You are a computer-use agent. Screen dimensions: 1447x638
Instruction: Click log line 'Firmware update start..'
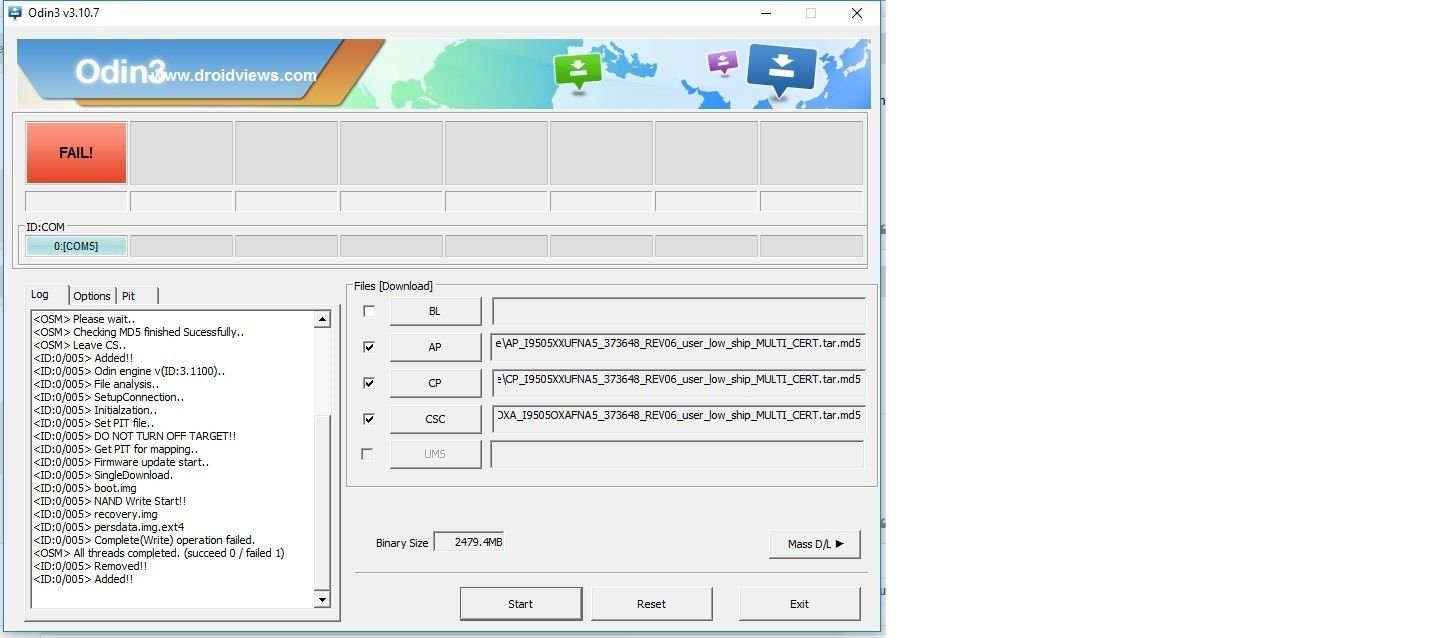122,462
